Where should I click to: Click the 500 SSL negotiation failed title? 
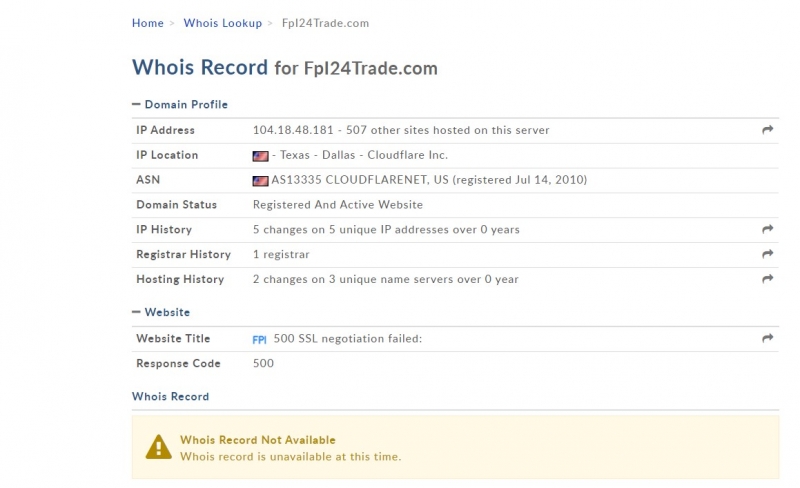coord(347,338)
